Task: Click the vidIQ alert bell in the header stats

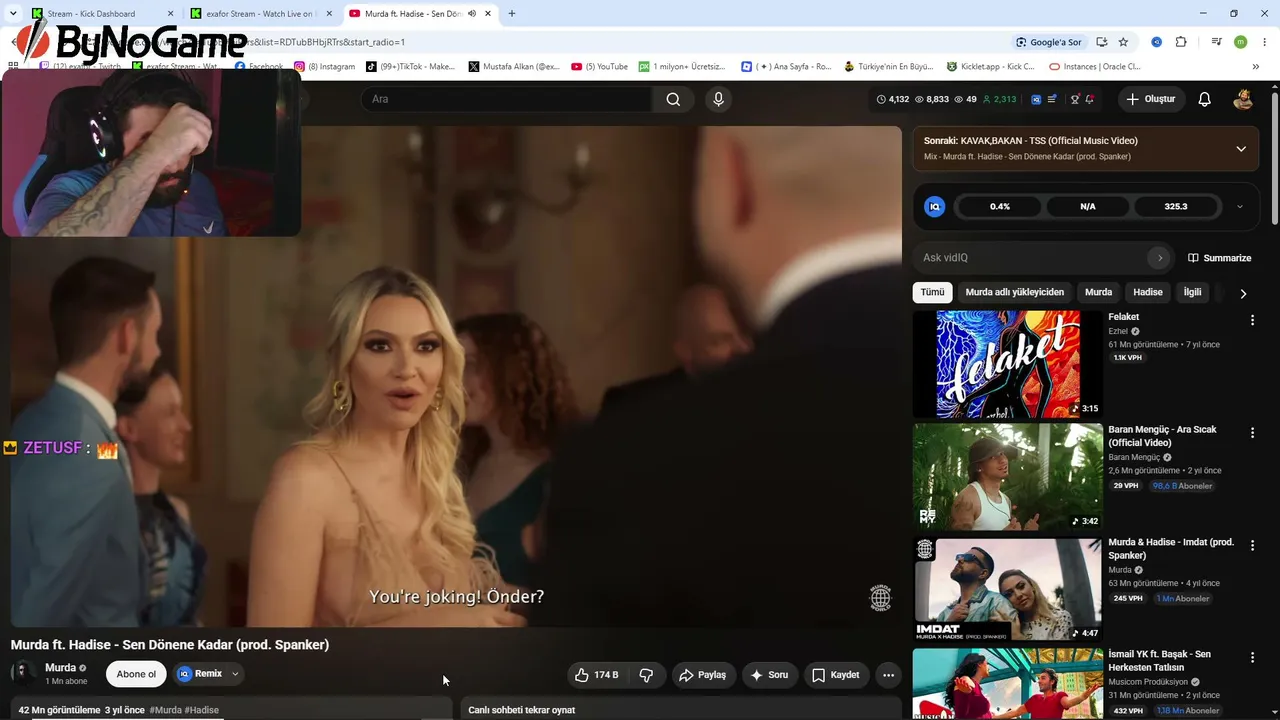Action: point(1089,99)
